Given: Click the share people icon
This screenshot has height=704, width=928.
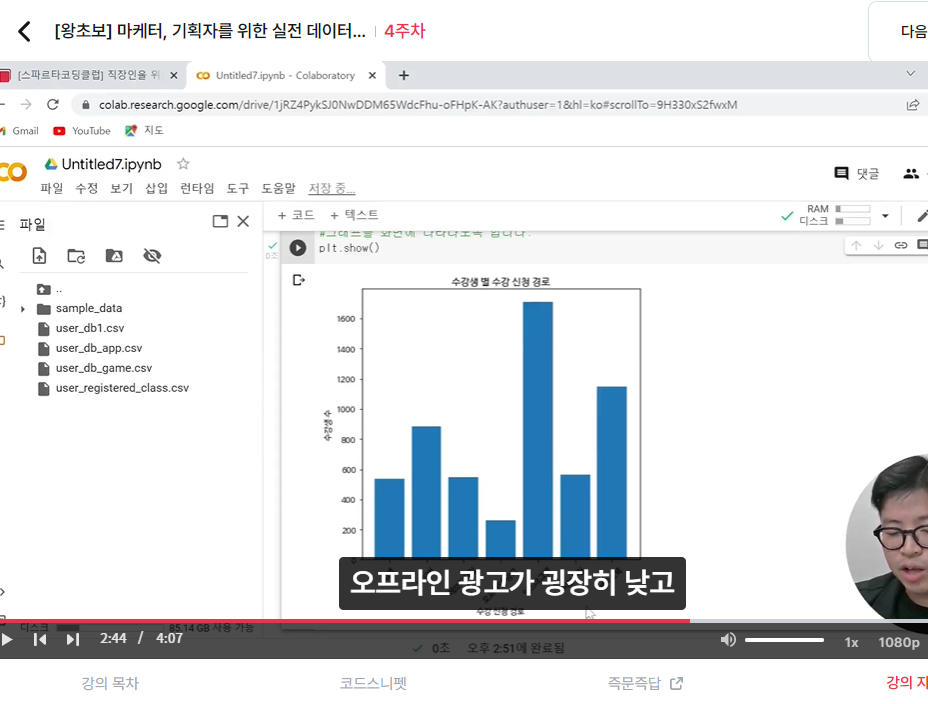Looking at the screenshot, I should click(x=911, y=173).
